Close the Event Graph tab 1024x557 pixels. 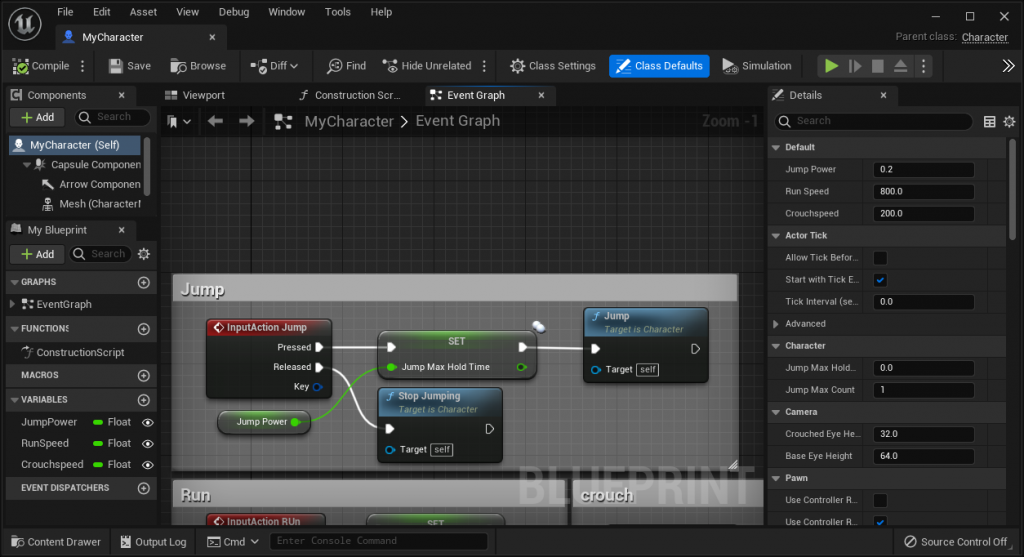541,95
